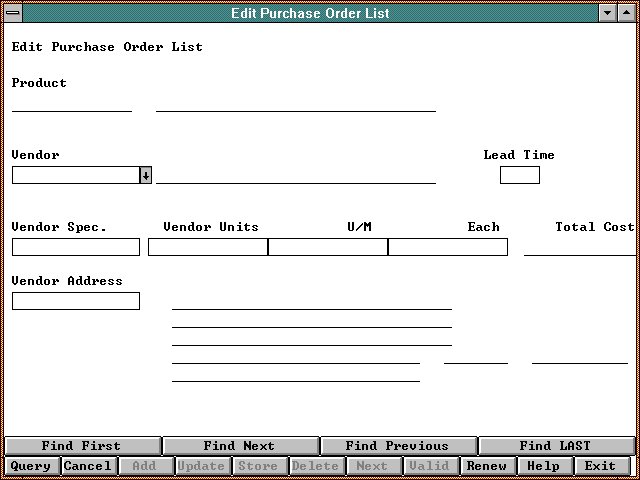640x480 pixels.
Task: Expand the Vendor dropdown list
Action: 146,175
